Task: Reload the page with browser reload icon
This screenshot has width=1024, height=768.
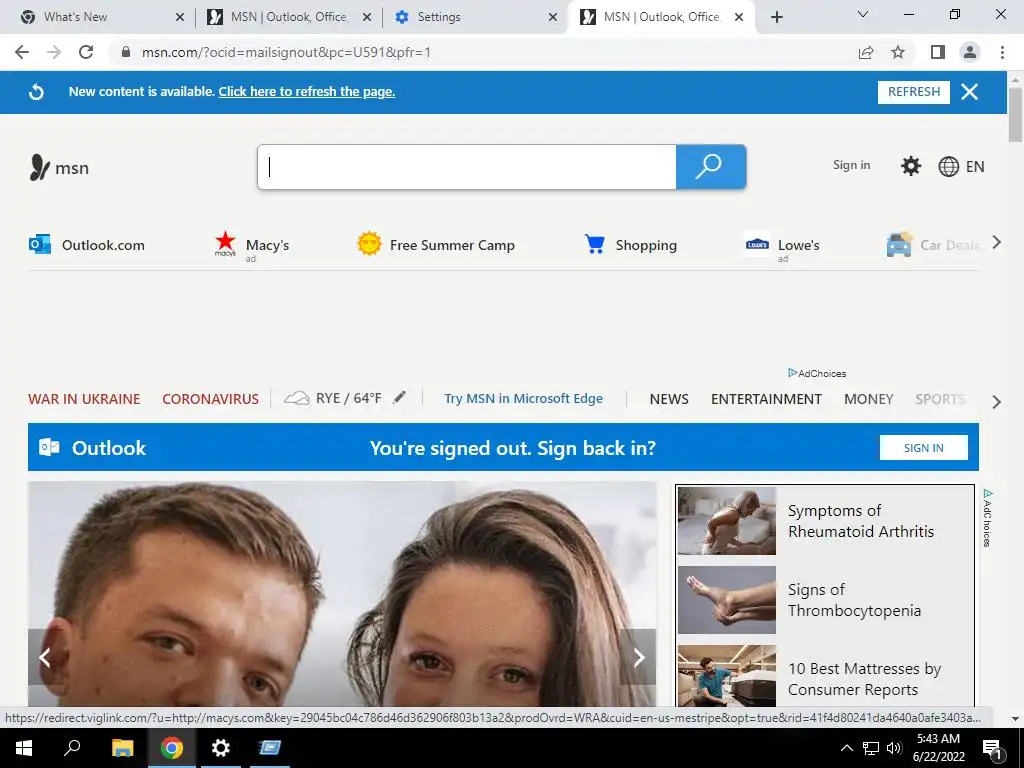Action: click(x=86, y=52)
